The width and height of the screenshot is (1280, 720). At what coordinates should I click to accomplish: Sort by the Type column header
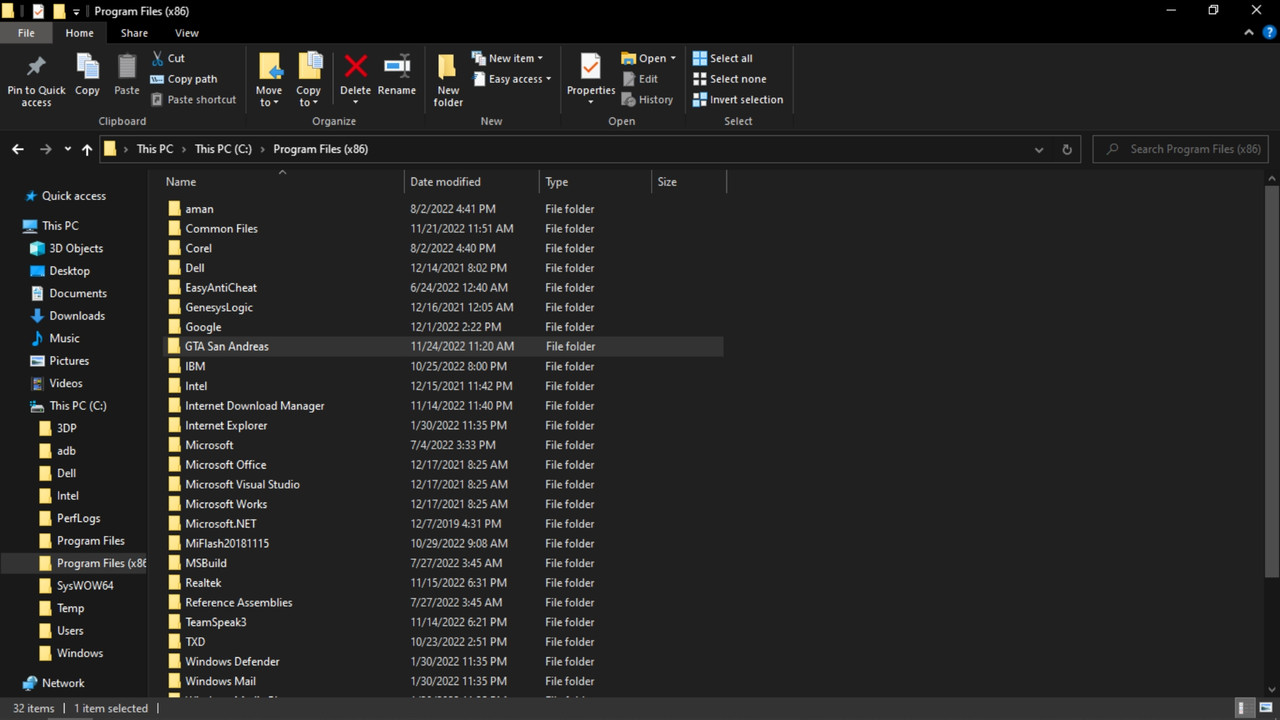(x=595, y=182)
